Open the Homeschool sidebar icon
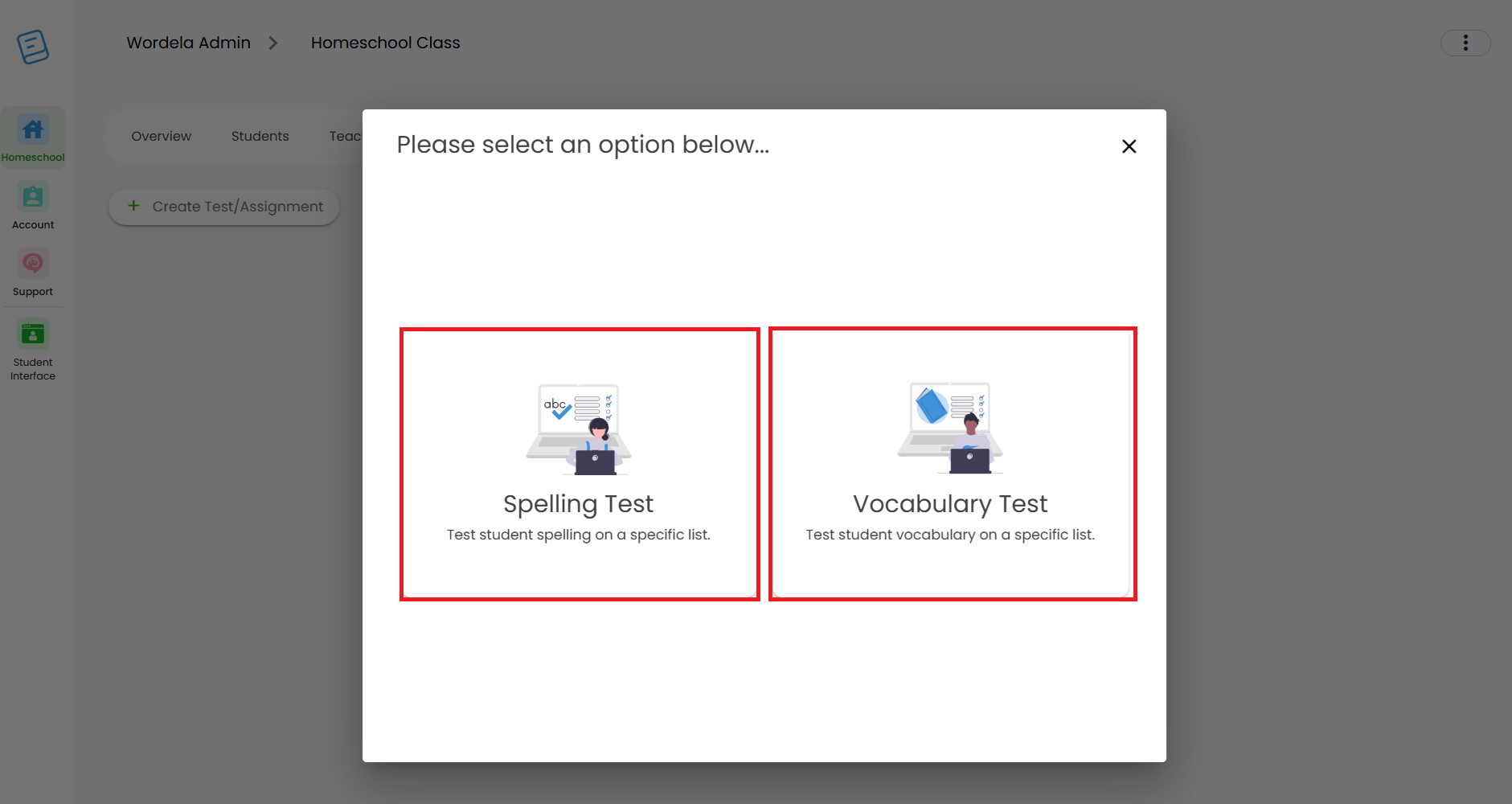The height and width of the screenshot is (804, 1512). point(33,129)
